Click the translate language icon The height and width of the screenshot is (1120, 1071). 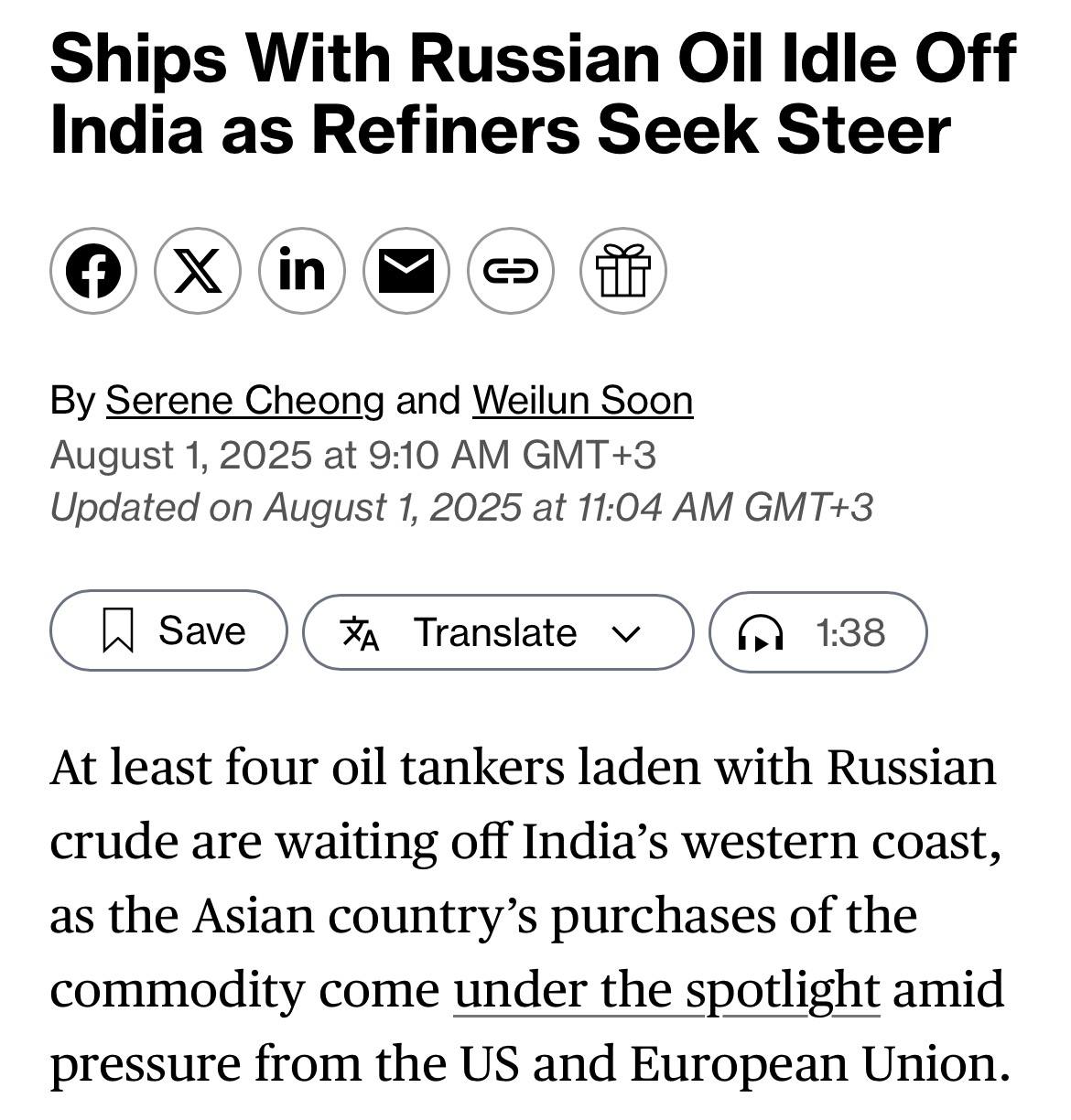(359, 633)
